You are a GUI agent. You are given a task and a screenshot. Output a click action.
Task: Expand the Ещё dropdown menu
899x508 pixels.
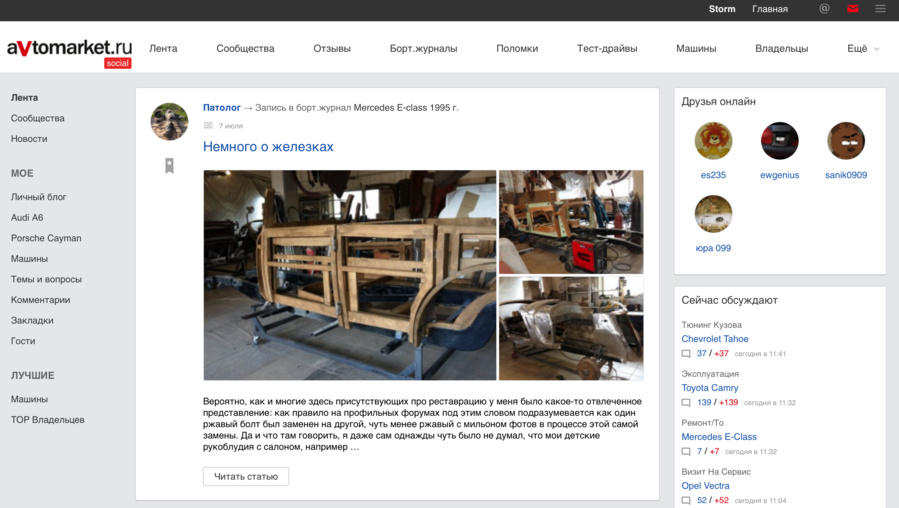(x=863, y=49)
